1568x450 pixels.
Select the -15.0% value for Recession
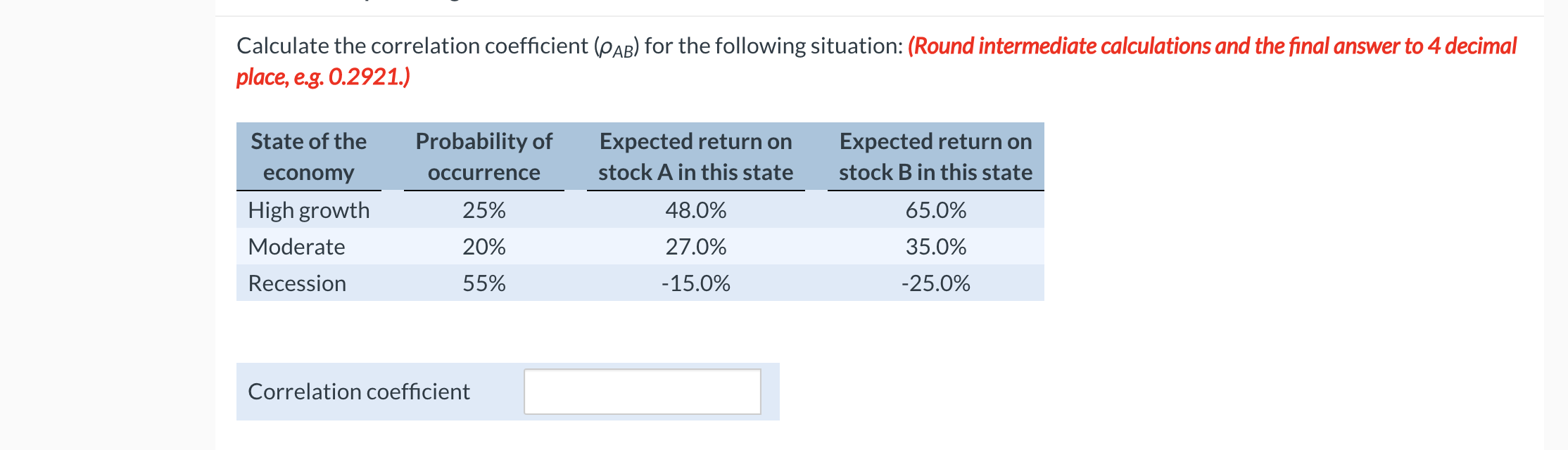695,283
